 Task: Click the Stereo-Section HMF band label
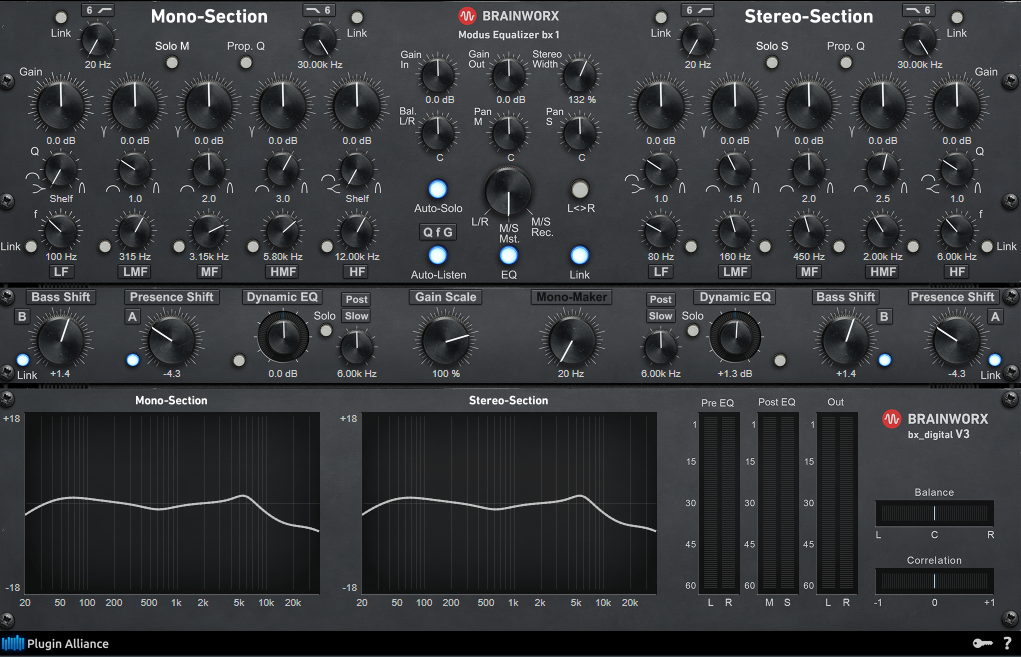pos(883,272)
